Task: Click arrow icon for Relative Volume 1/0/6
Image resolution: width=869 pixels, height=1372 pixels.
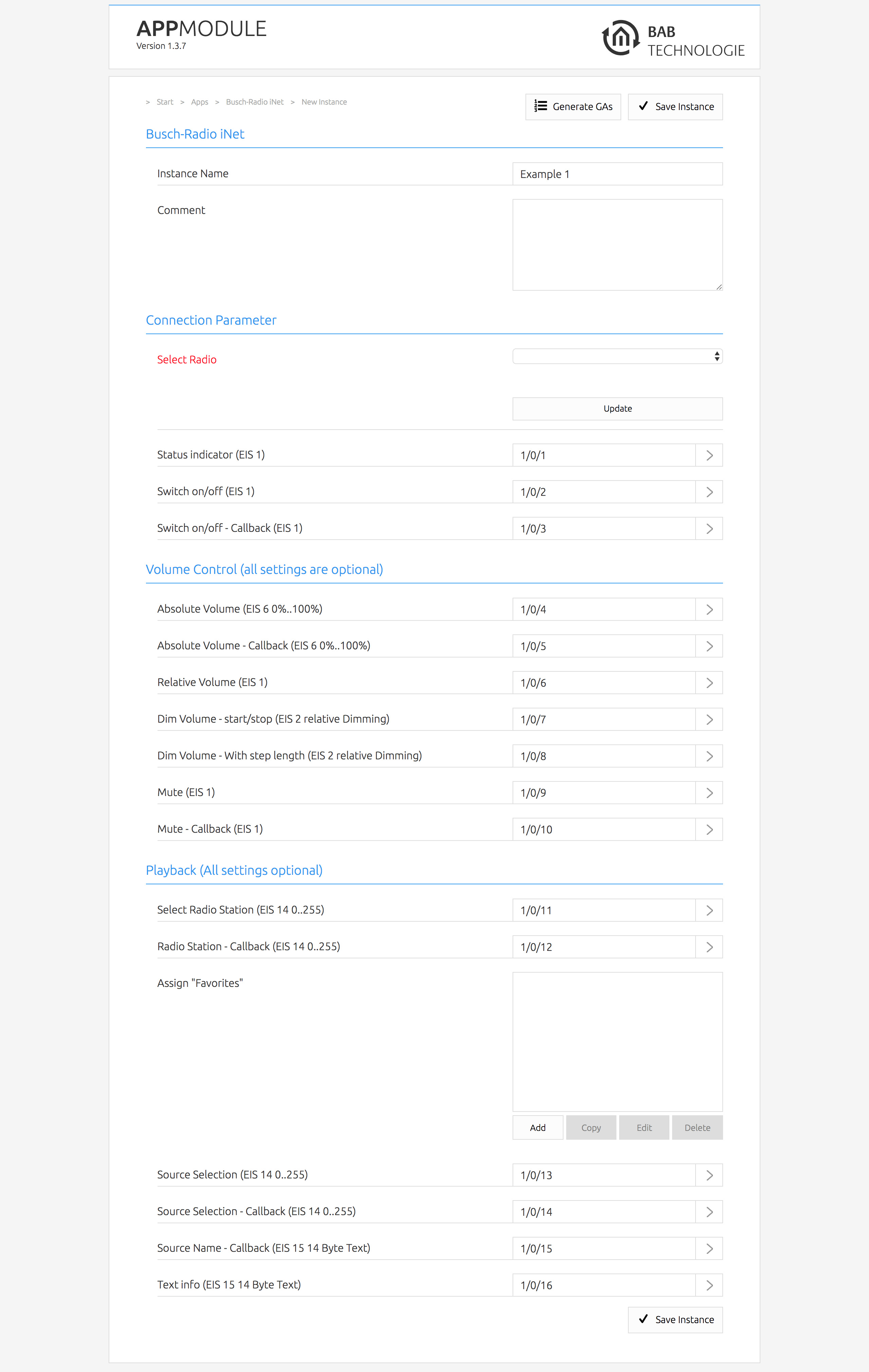Action: click(709, 683)
